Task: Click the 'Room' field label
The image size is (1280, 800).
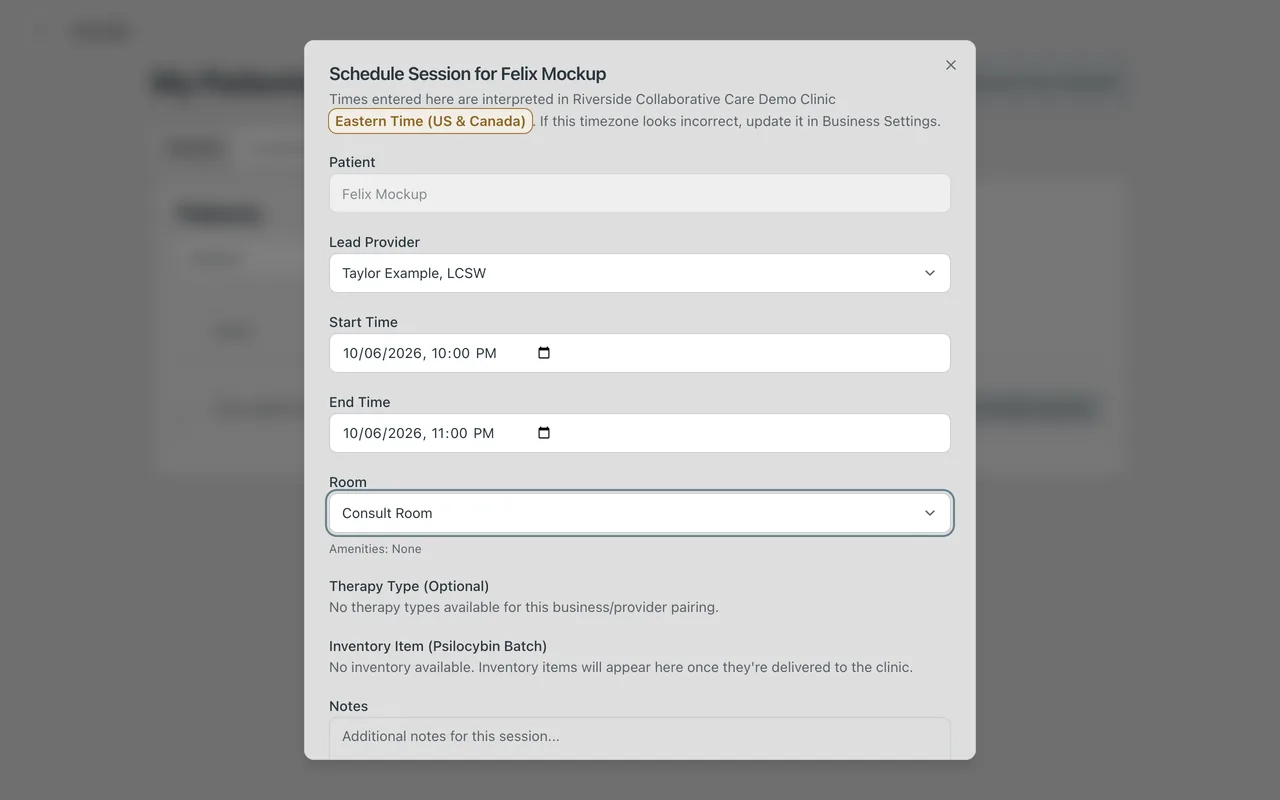Action: [348, 482]
